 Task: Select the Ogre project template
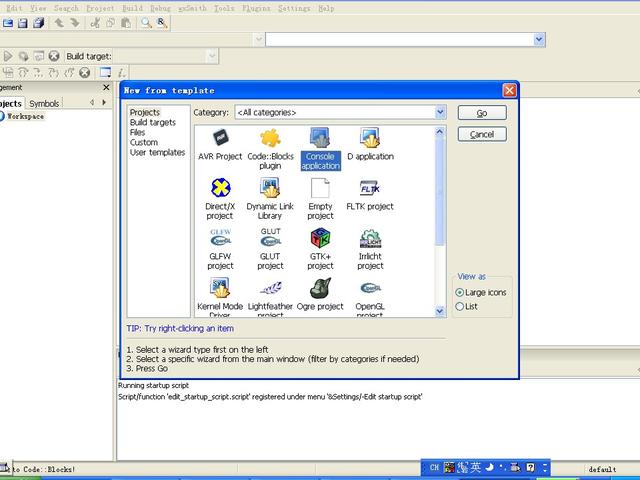320,294
